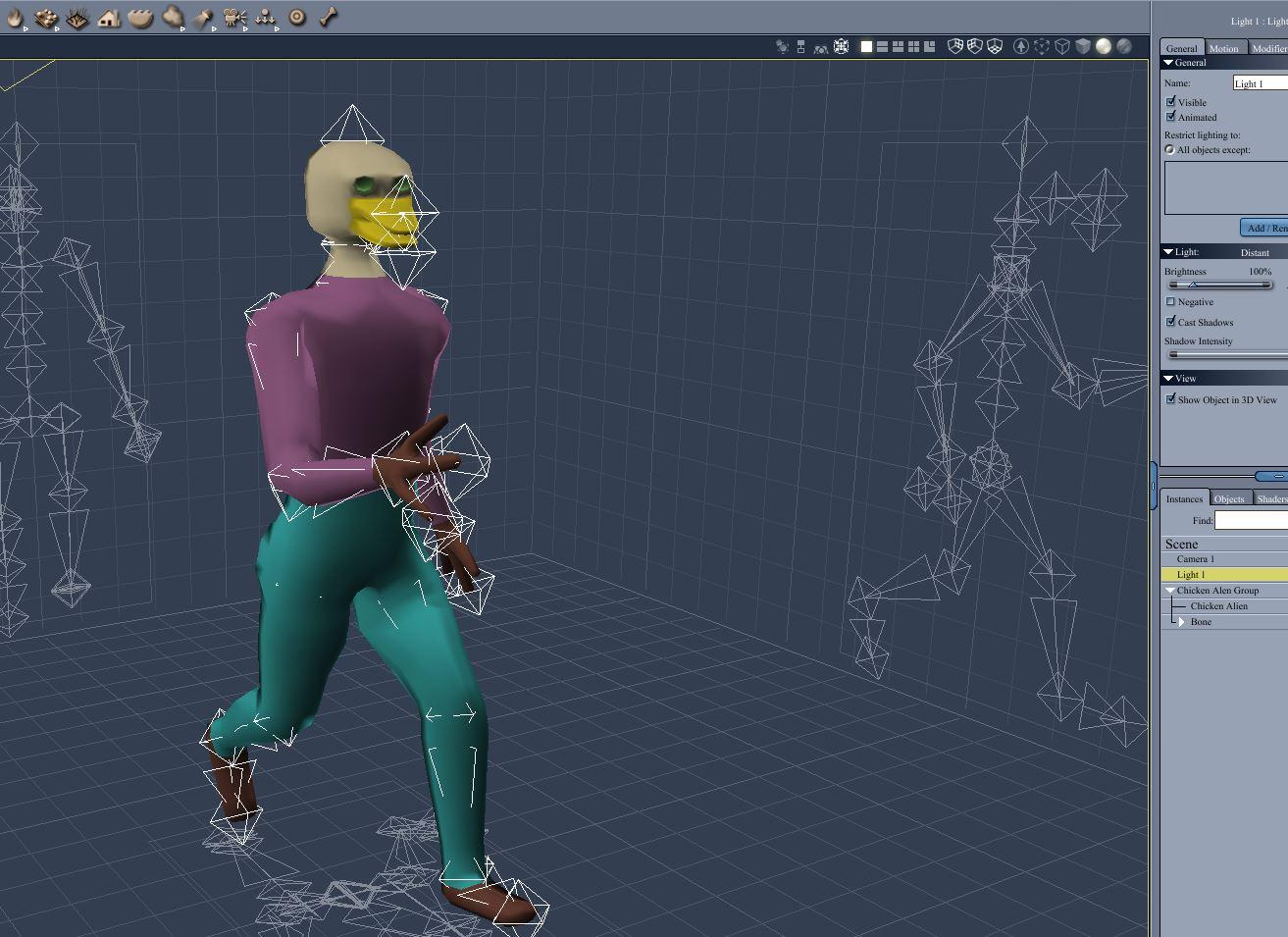
Task: Toggle the Cast Shadows checkbox
Action: point(1170,321)
